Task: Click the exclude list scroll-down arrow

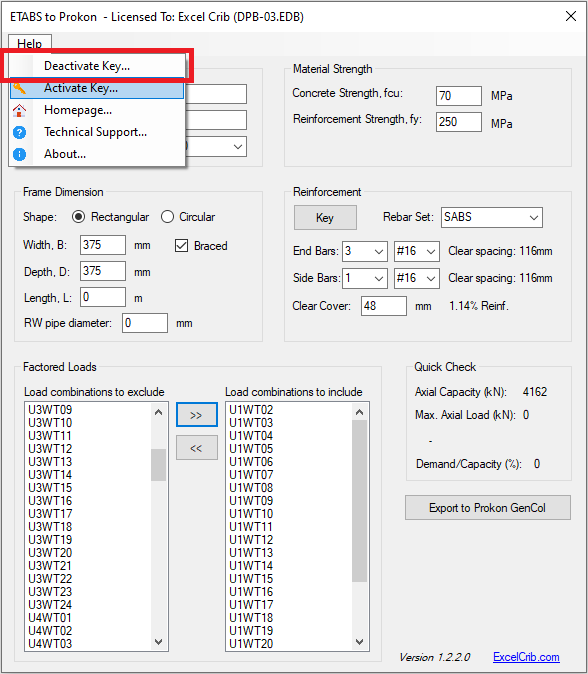Action: pyautogui.click(x=159, y=642)
